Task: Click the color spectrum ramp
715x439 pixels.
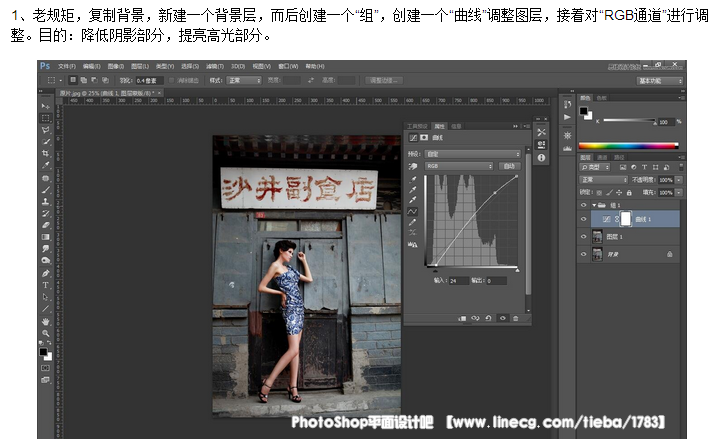Action: pyautogui.click(x=629, y=146)
